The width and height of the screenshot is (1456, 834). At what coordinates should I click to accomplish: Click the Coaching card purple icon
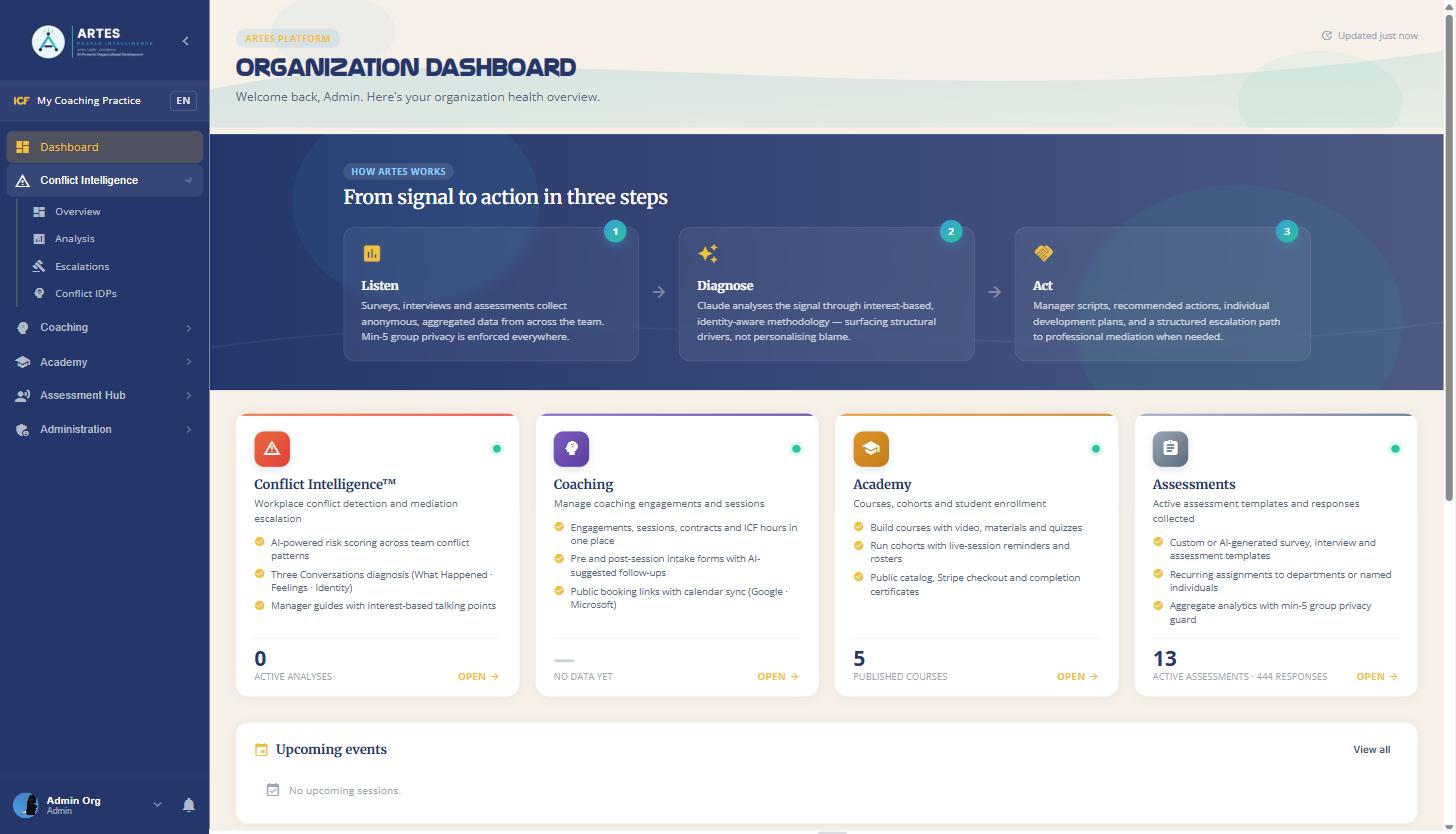coord(572,449)
